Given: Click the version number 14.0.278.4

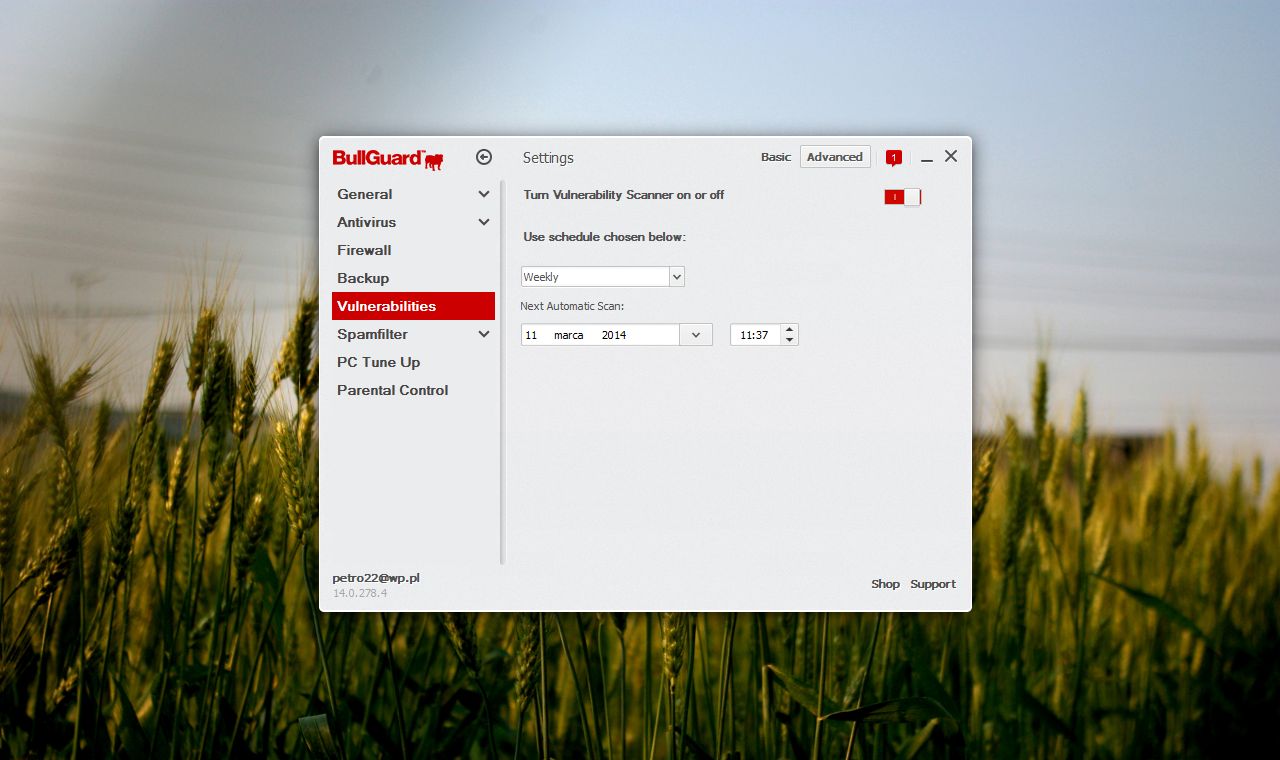Looking at the screenshot, I should coord(360,593).
